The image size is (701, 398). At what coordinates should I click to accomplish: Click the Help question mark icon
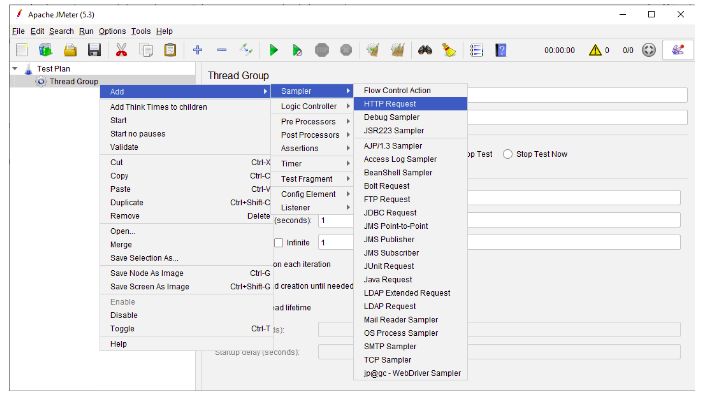pos(501,50)
